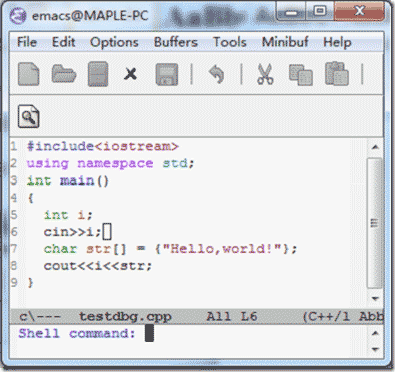Click the New File toolbar icon
The width and height of the screenshot is (395, 372).
coord(29,74)
